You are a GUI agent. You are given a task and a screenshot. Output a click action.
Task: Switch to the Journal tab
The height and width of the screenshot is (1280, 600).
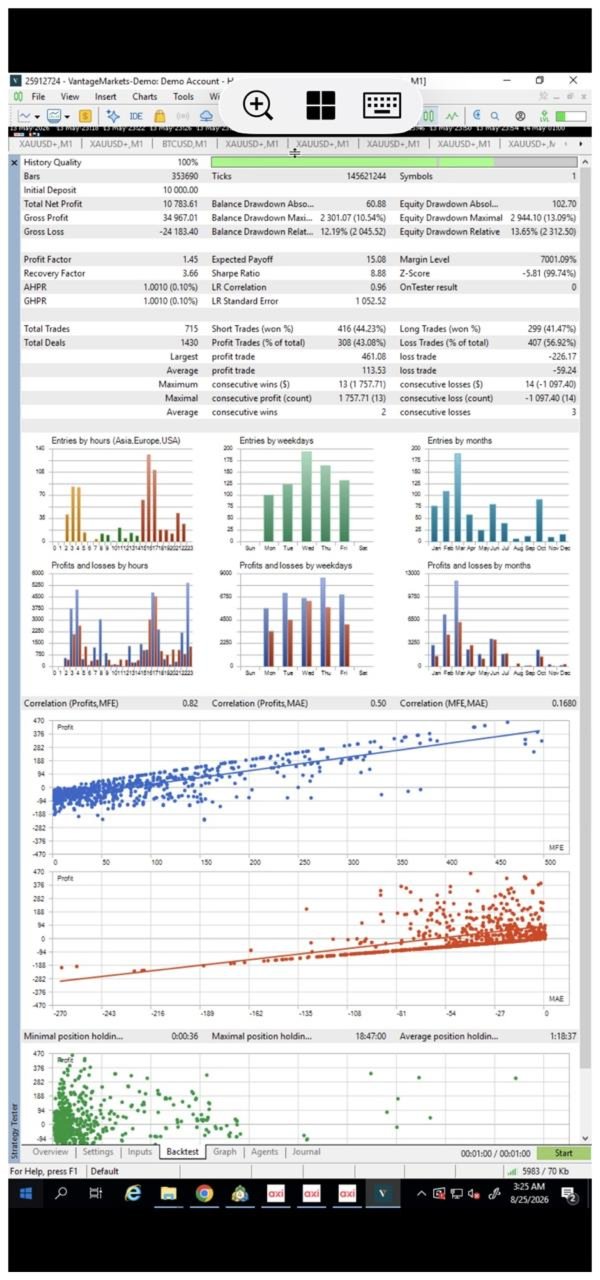coord(305,1152)
